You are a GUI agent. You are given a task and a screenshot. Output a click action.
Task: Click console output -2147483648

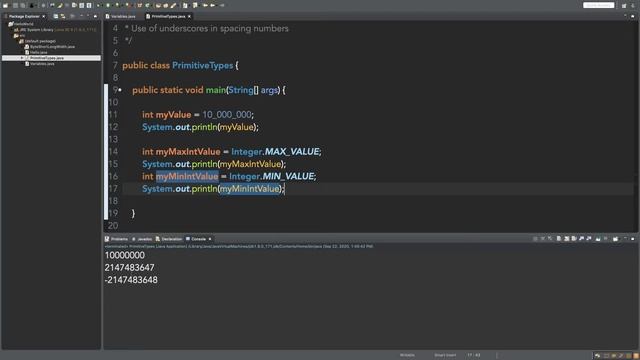[x=131, y=280]
